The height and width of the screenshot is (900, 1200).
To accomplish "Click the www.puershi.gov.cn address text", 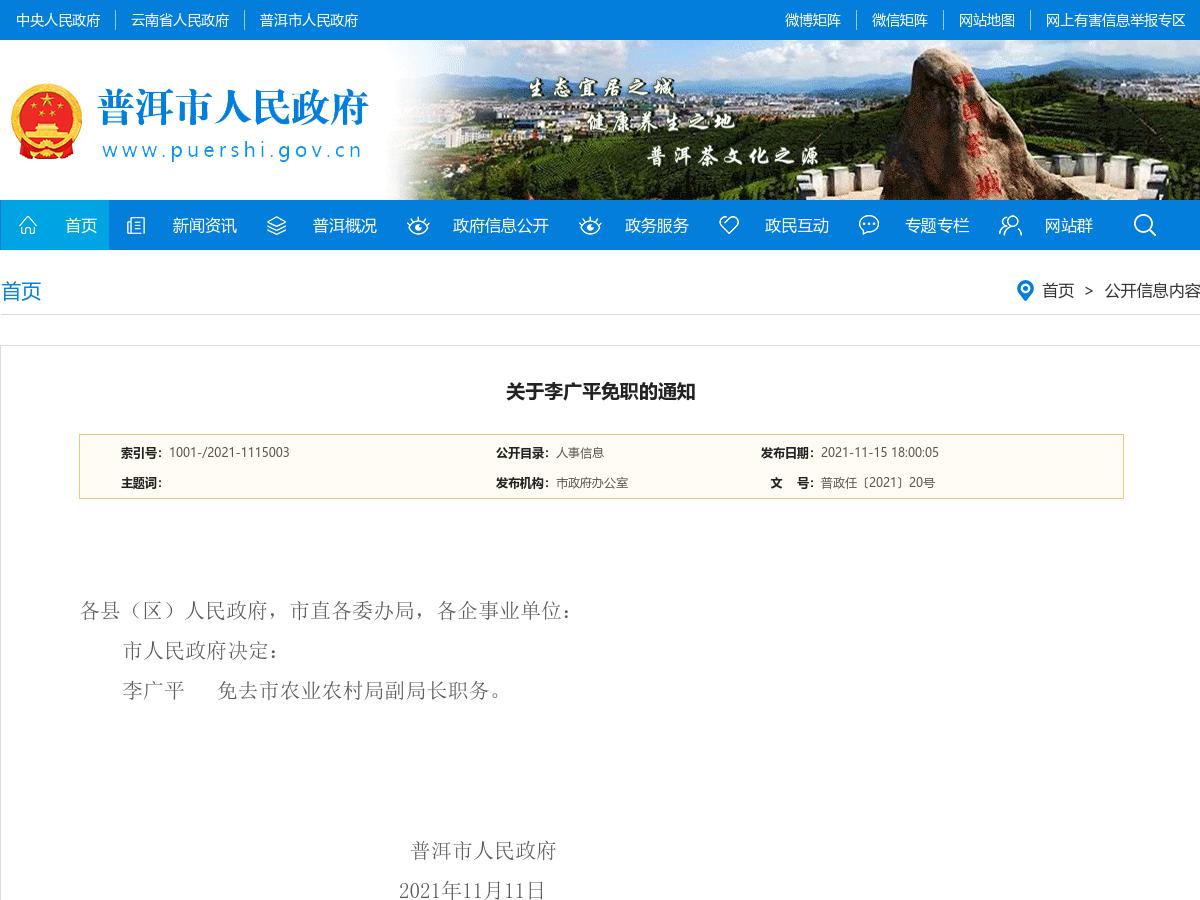I will click(x=232, y=151).
